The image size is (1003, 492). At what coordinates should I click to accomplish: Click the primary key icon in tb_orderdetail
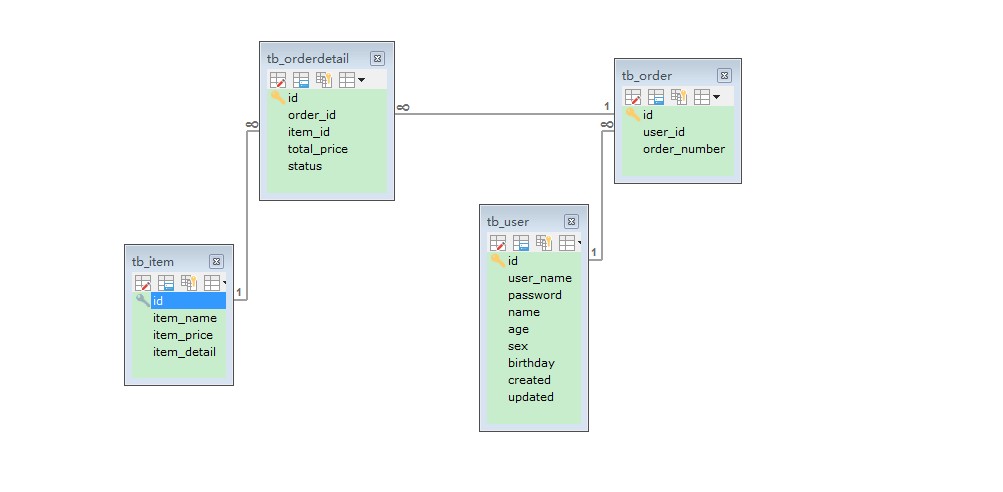278,97
